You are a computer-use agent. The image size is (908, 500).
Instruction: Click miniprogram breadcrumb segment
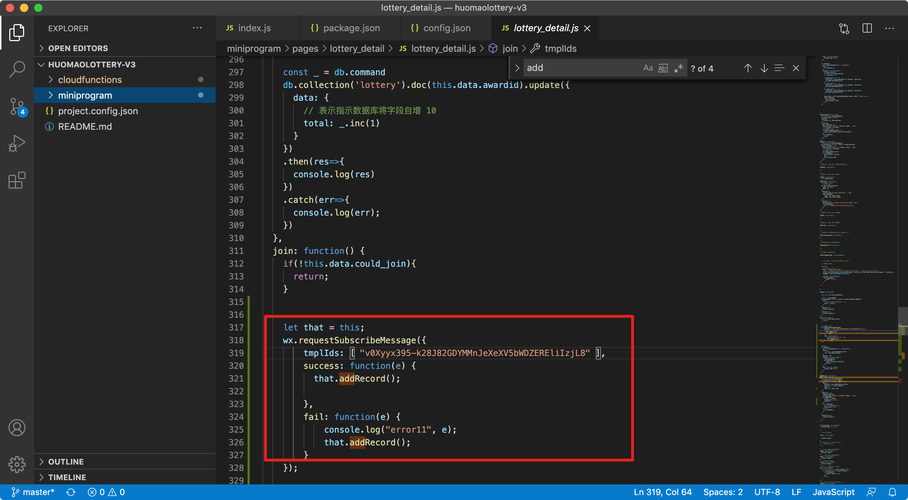tap(254, 49)
